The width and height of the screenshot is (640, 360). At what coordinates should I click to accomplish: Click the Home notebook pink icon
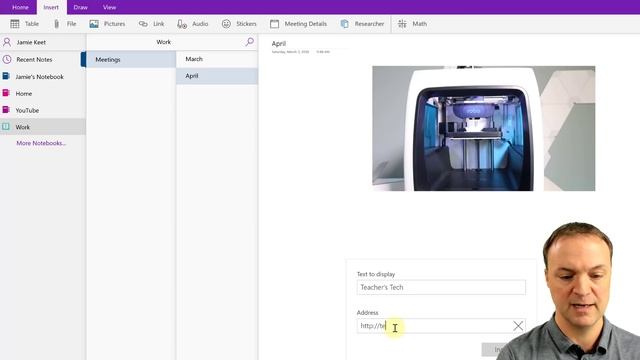click(x=6, y=93)
